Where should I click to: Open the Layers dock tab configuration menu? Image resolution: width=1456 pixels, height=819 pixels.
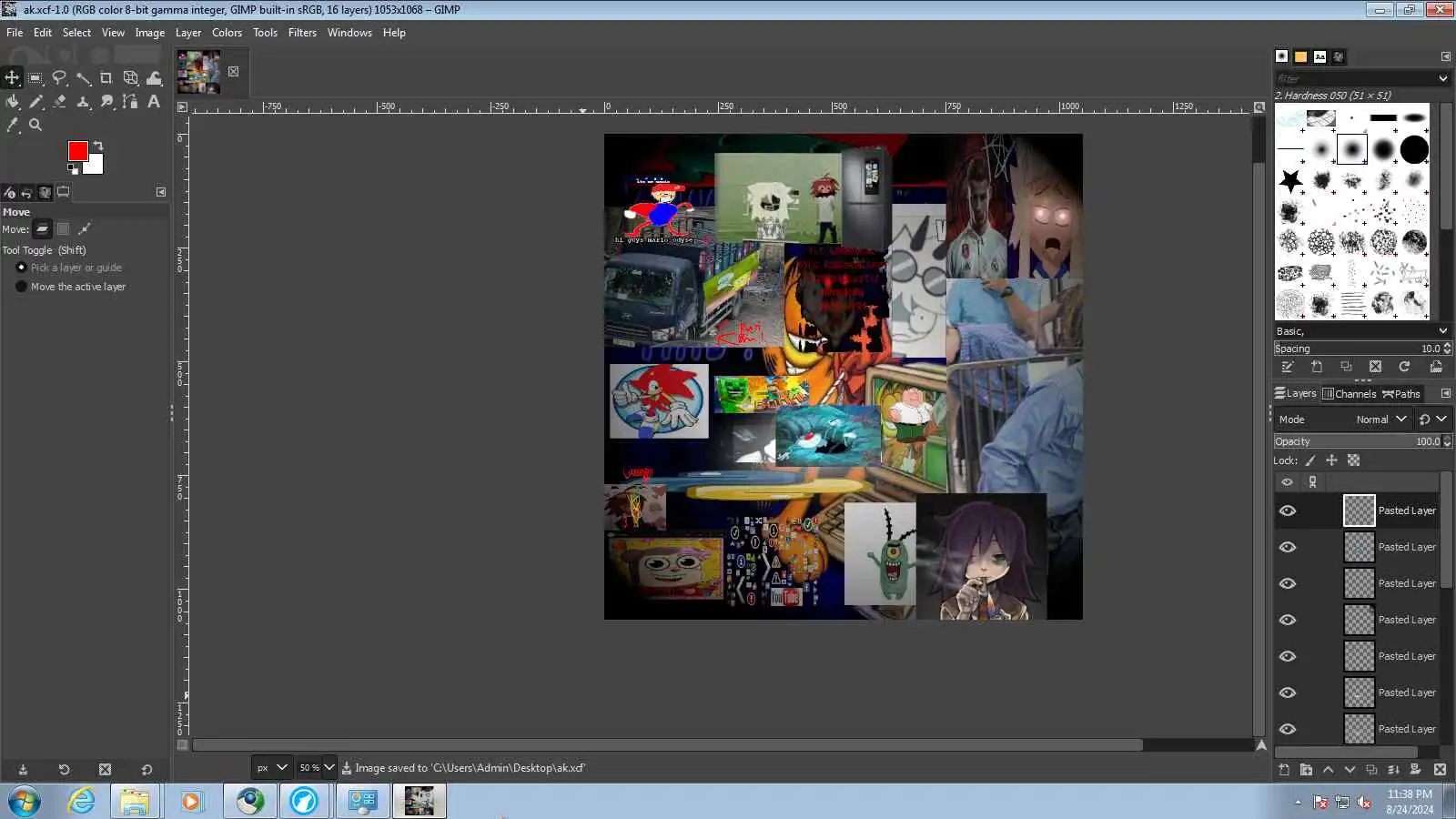pyautogui.click(x=1445, y=394)
